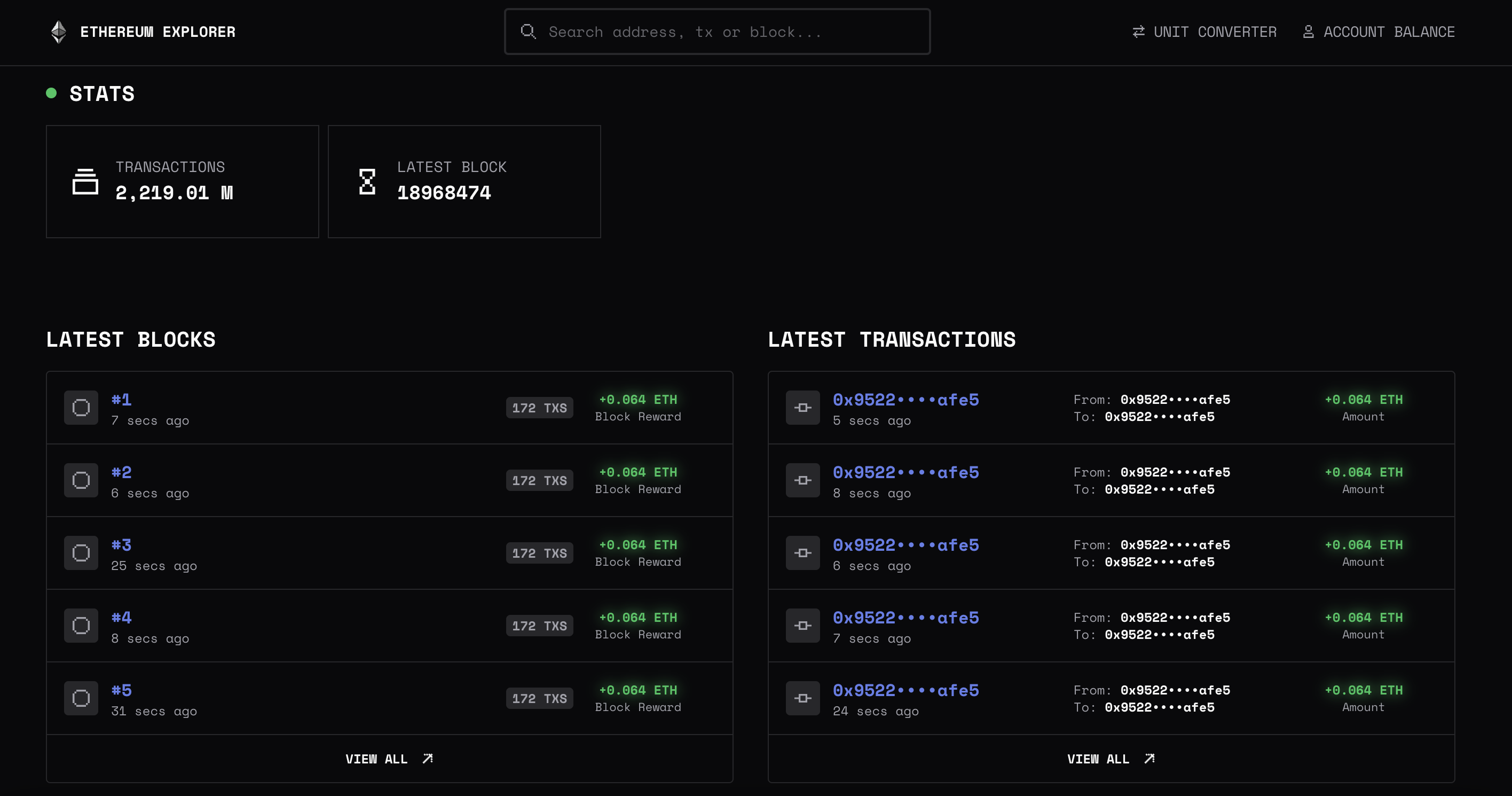Open Unit Converter from the header
Viewport: 1512px width, 796px height.
click(1215, 32)
